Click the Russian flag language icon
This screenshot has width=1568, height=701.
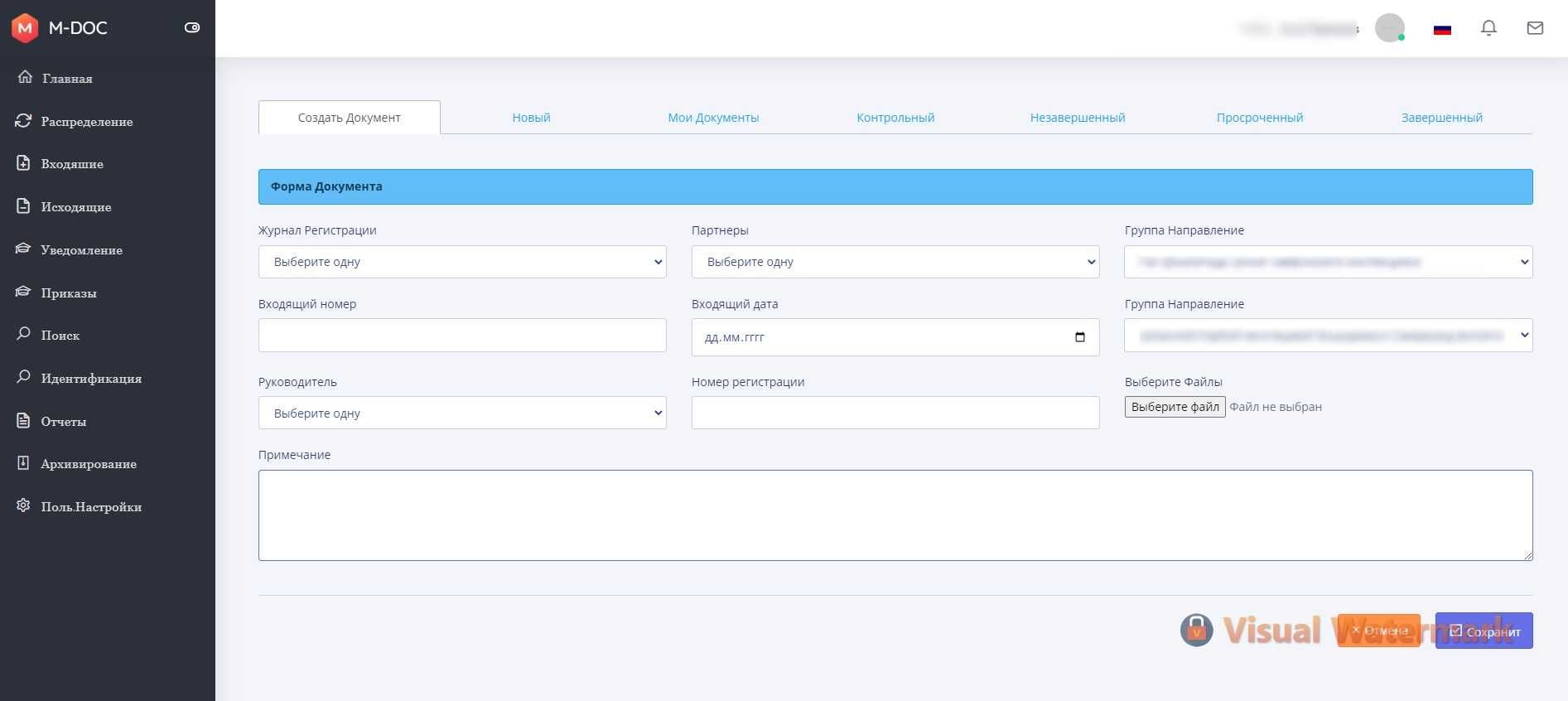tap(1442, 29)
